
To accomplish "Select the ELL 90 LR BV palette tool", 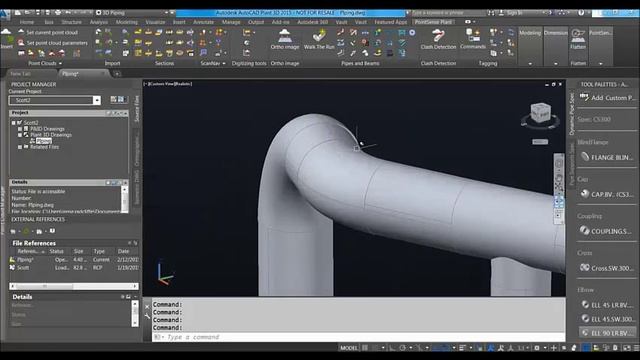I will (607, 333).
